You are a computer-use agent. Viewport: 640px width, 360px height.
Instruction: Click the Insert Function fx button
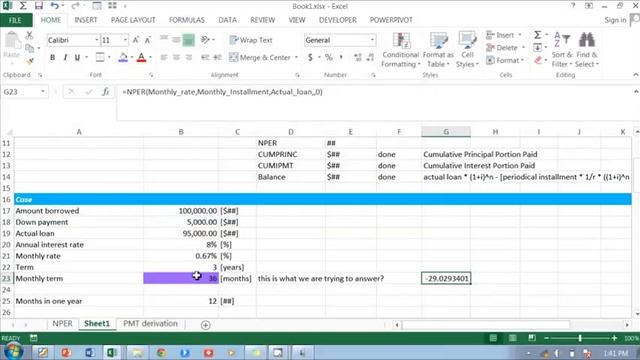coord(106,92)
